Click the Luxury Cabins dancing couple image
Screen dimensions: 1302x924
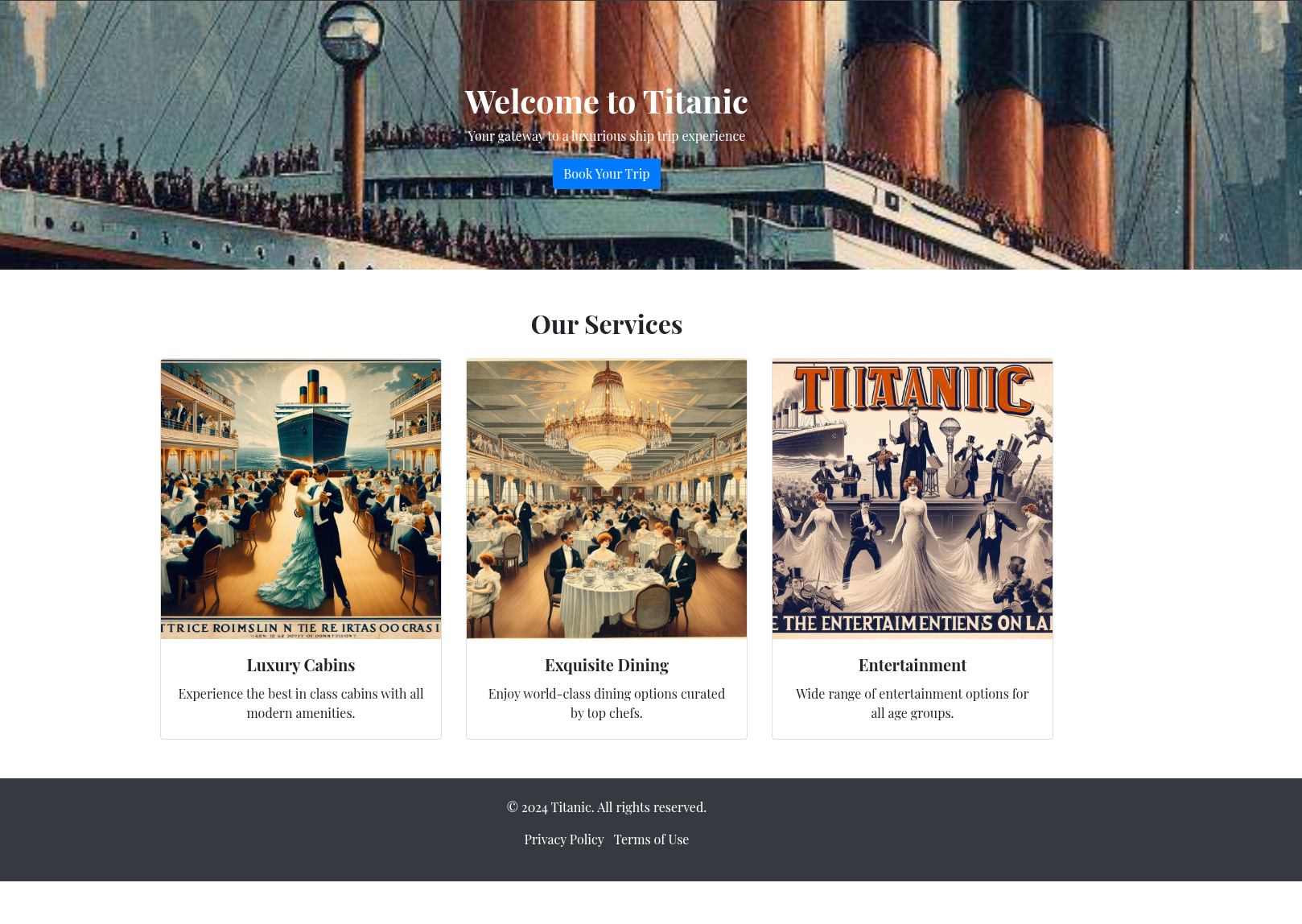pos(301,499)
